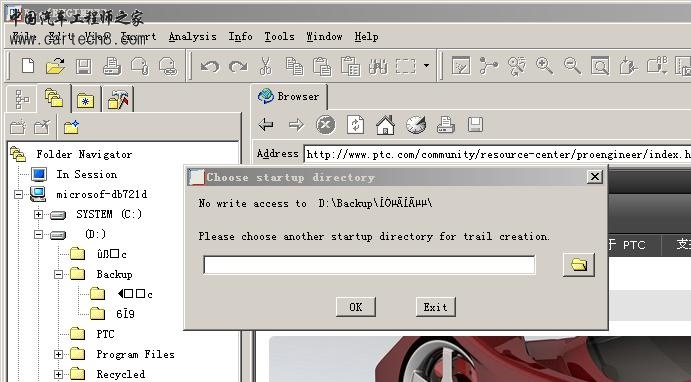This screenshot has height=382, width=691.
Task: Open the Info menu
Action: [x=240, y=37]
